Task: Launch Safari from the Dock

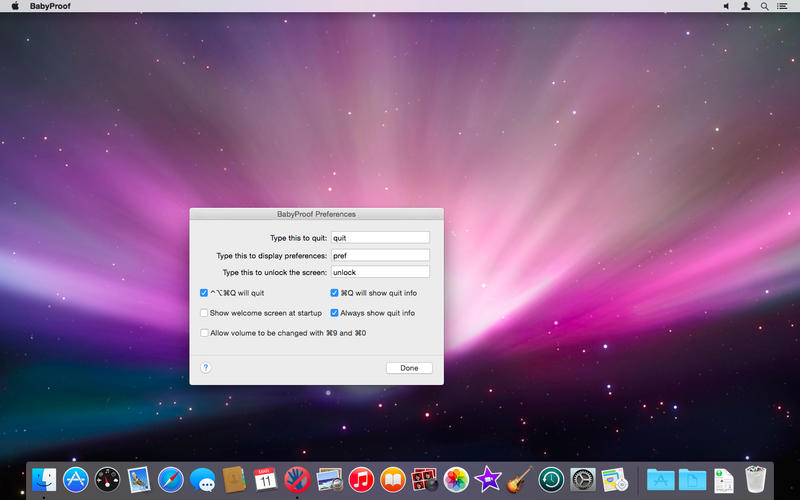Action: coord(171,480)
